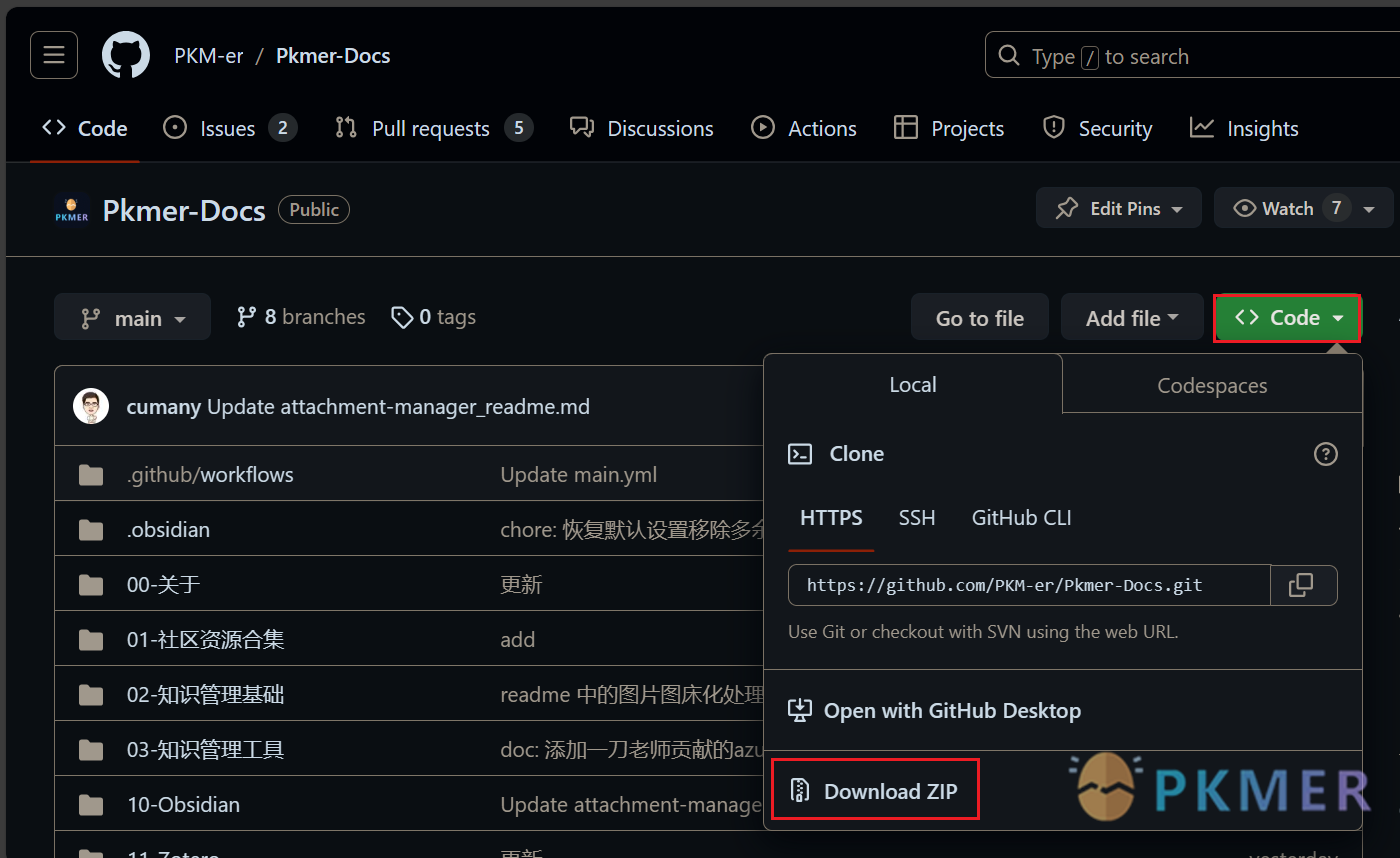Click the folder icon beside .obsidian
The width and height of the screenshot is (1400, 858).
click(91, 529)
